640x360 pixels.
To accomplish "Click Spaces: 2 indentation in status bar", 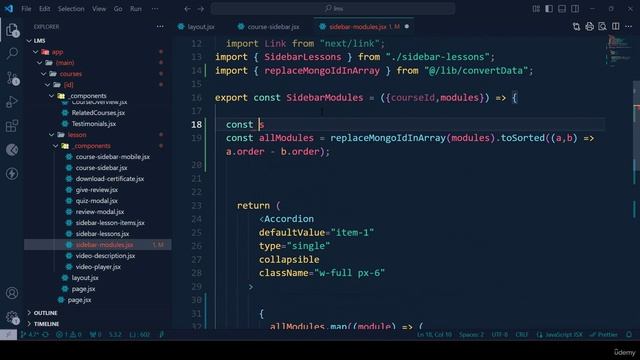I will [471, 335].
